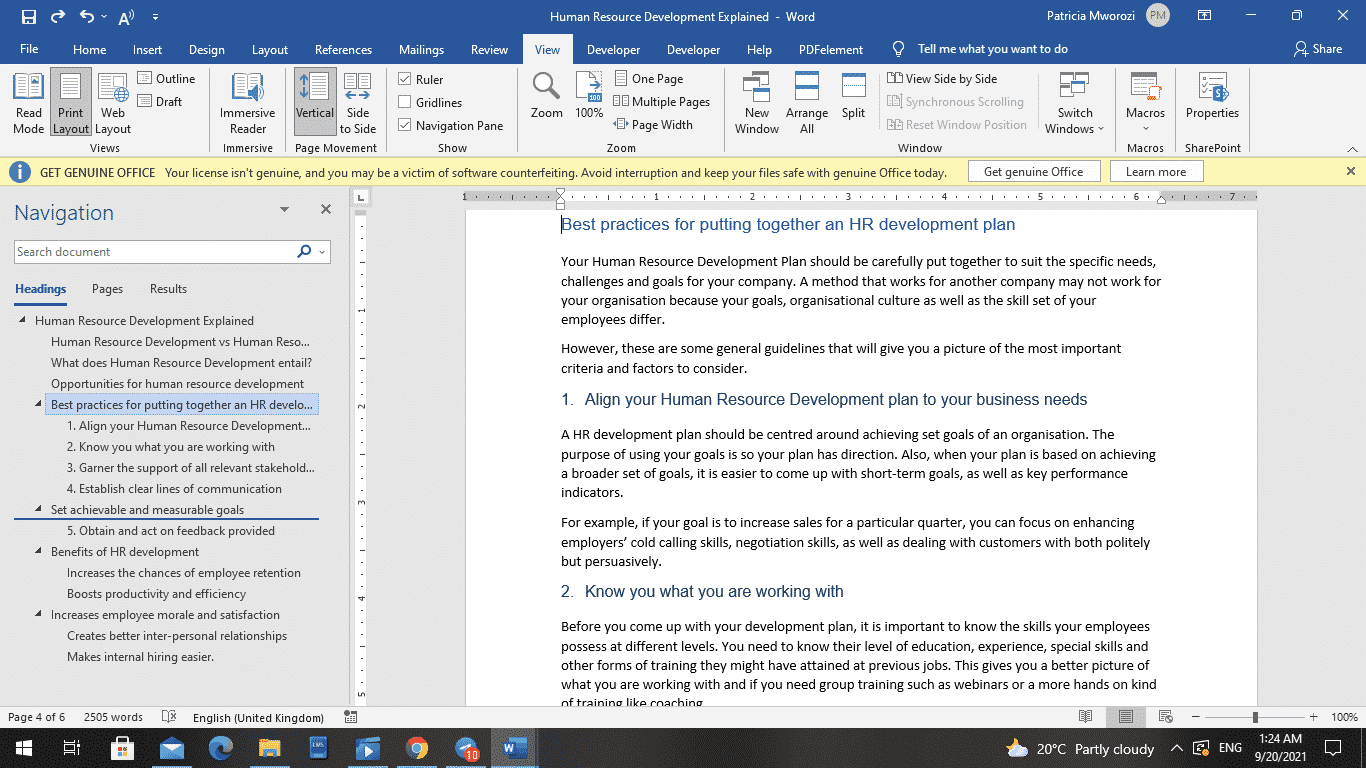This screenshot has height=768, width=1366.
Task: Open the Immersive Reader
Action: click(246, 101)
